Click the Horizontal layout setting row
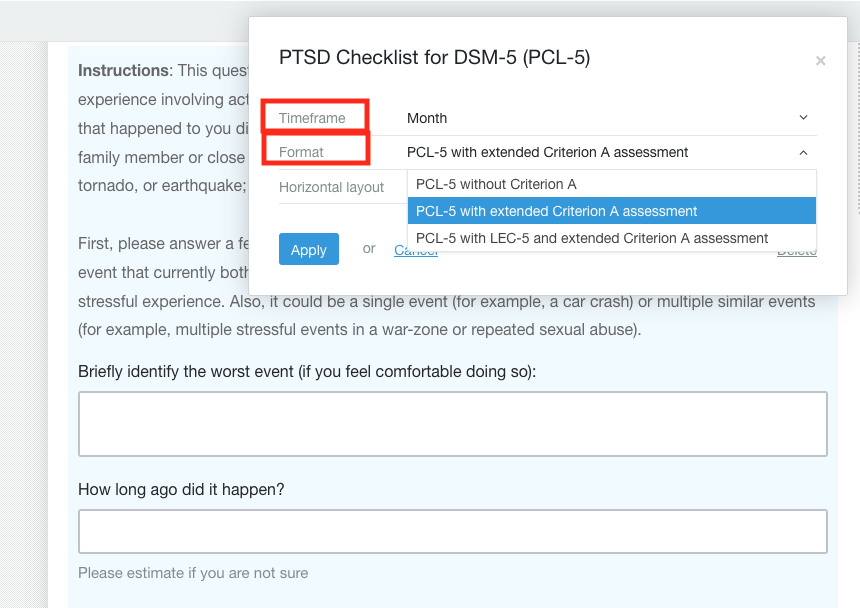Viewport: 860px width, 608px height. tap(333, 187)
